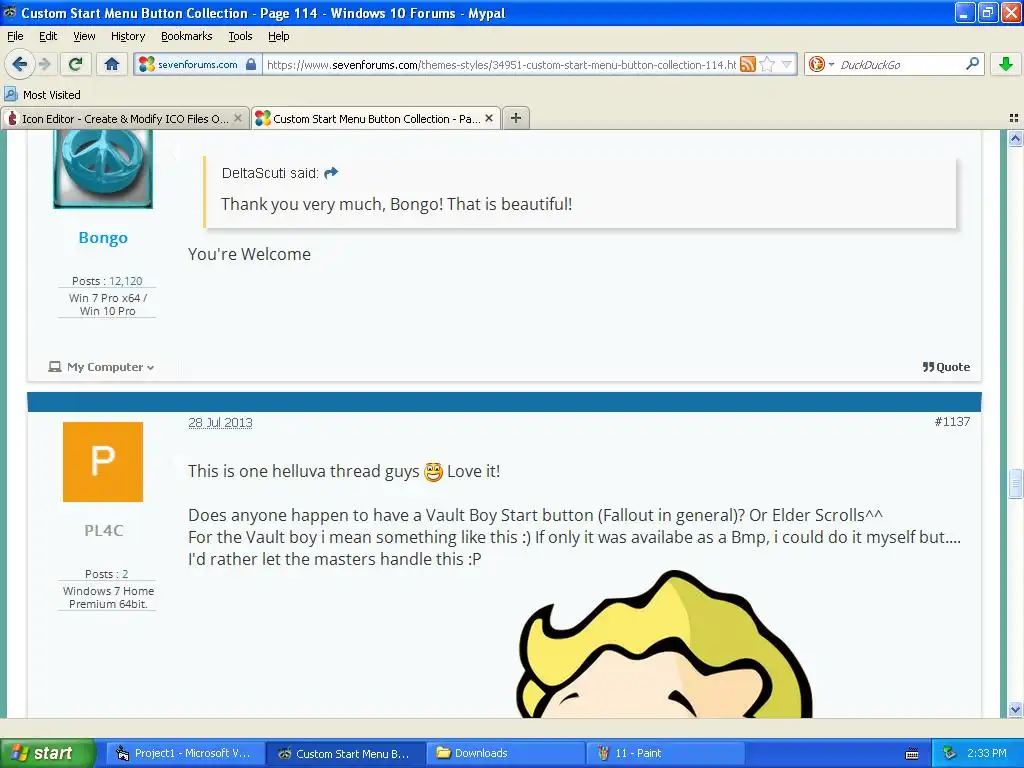The image size is (1024, 768).
Task: Open the home page via the house icon
Action: [112, 64]
